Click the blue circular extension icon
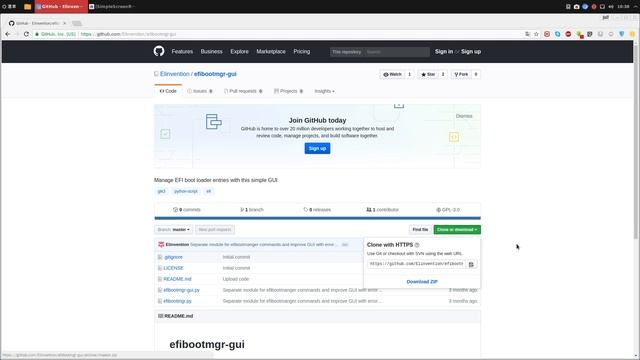 558,34
